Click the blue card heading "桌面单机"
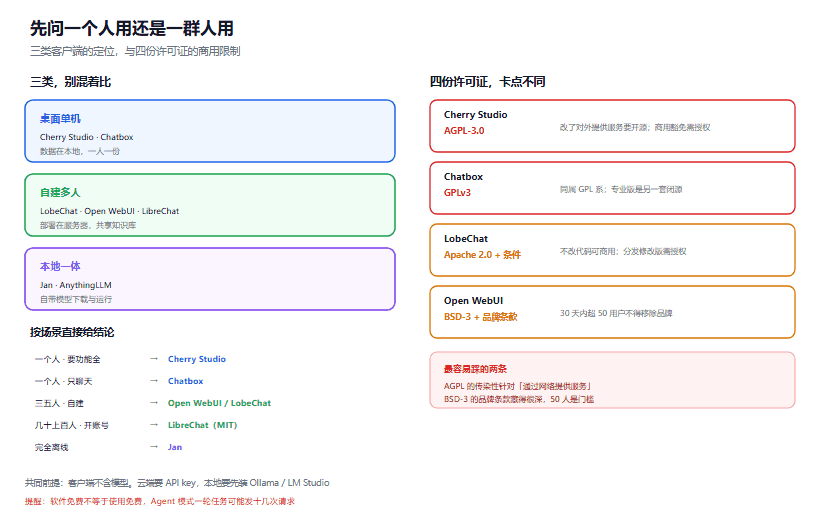The width and height of the screenshot is (820, 520). pyautogui.click(x=60, y=119)
